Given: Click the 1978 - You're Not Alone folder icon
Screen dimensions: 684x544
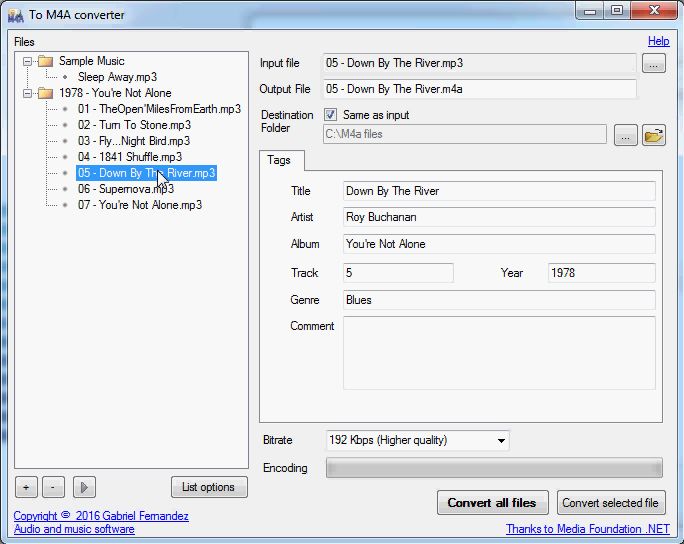Looking at the screenshot, I should (45, 93).
